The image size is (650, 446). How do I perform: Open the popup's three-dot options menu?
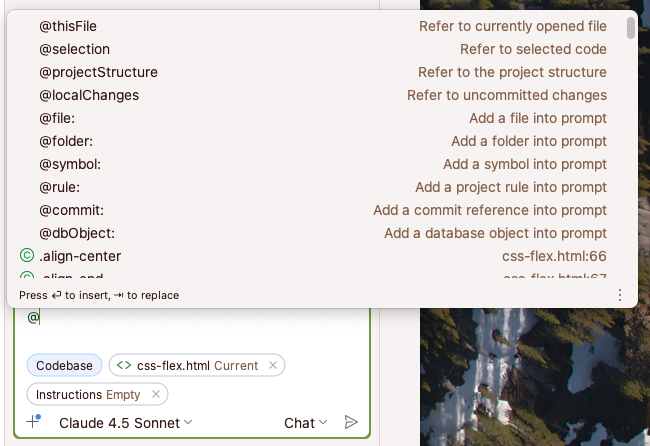620,295
